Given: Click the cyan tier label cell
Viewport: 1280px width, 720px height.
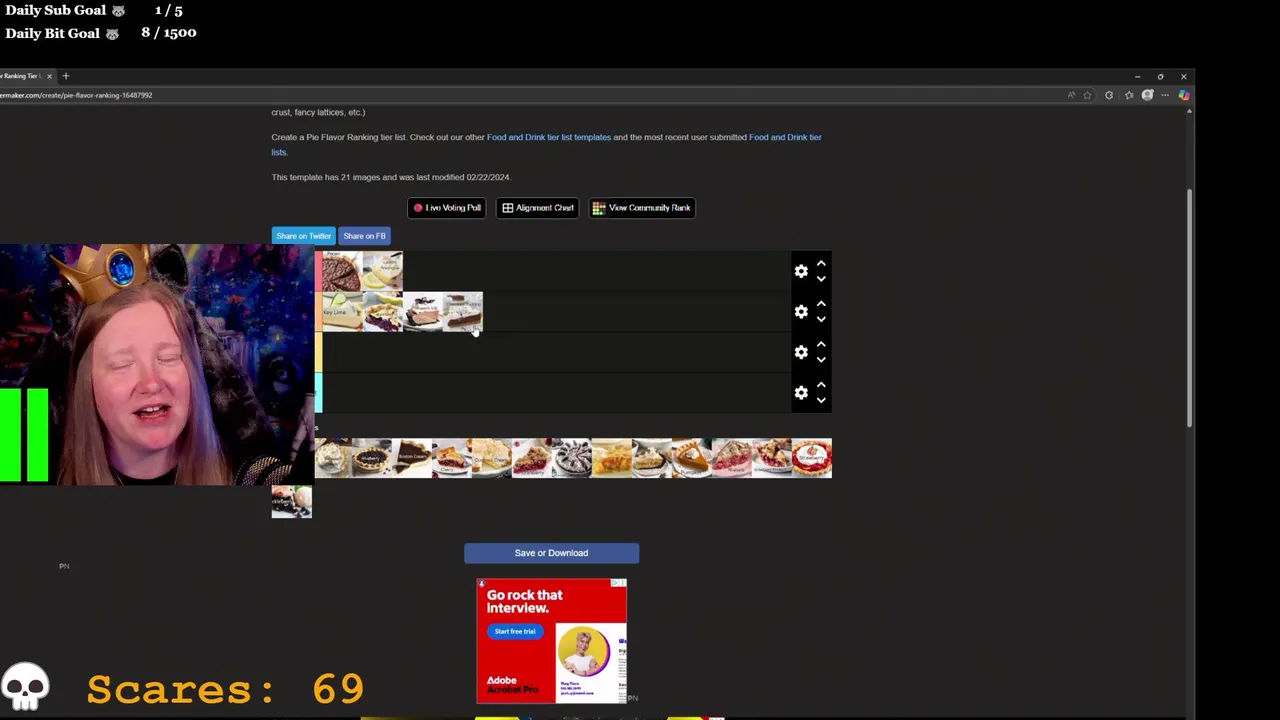Looking at the screenshot, I should coord(318,392).
